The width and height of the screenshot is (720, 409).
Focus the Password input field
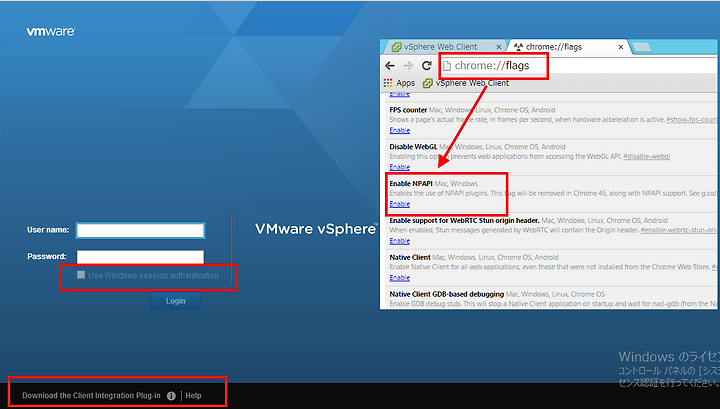(141, 257)
